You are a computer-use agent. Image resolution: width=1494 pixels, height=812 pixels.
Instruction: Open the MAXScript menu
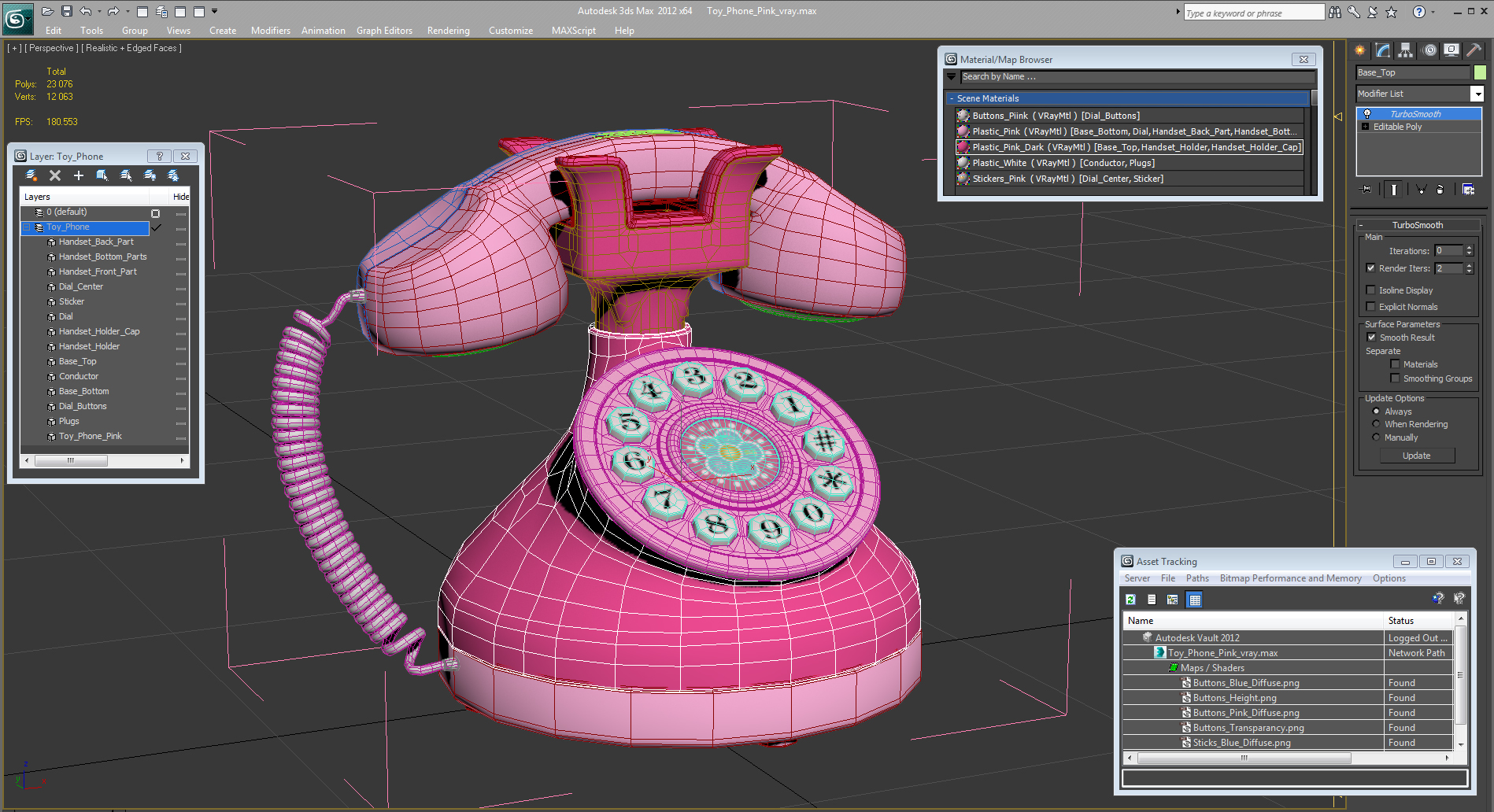coord(573,31)
